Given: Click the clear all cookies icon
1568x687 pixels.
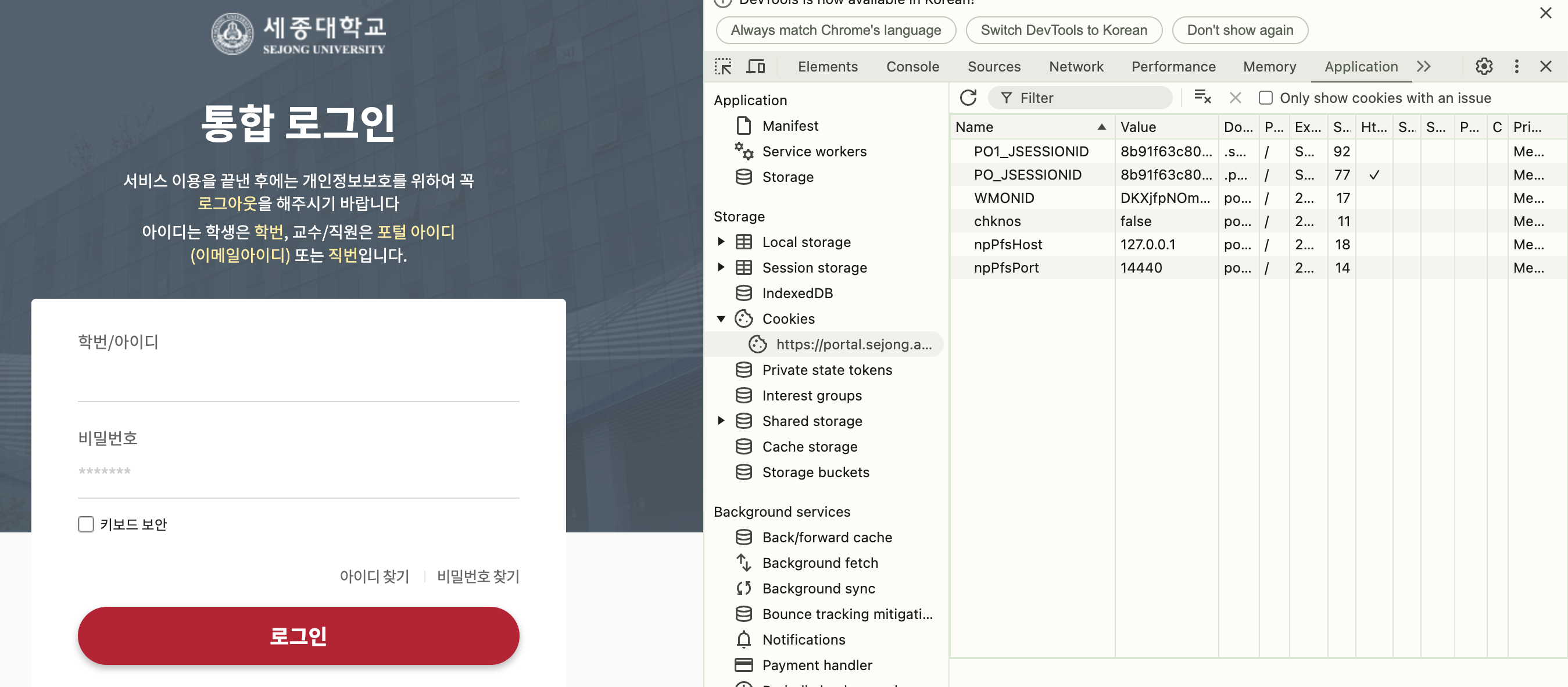Looking at the screenshot, I should point(1202,98).
